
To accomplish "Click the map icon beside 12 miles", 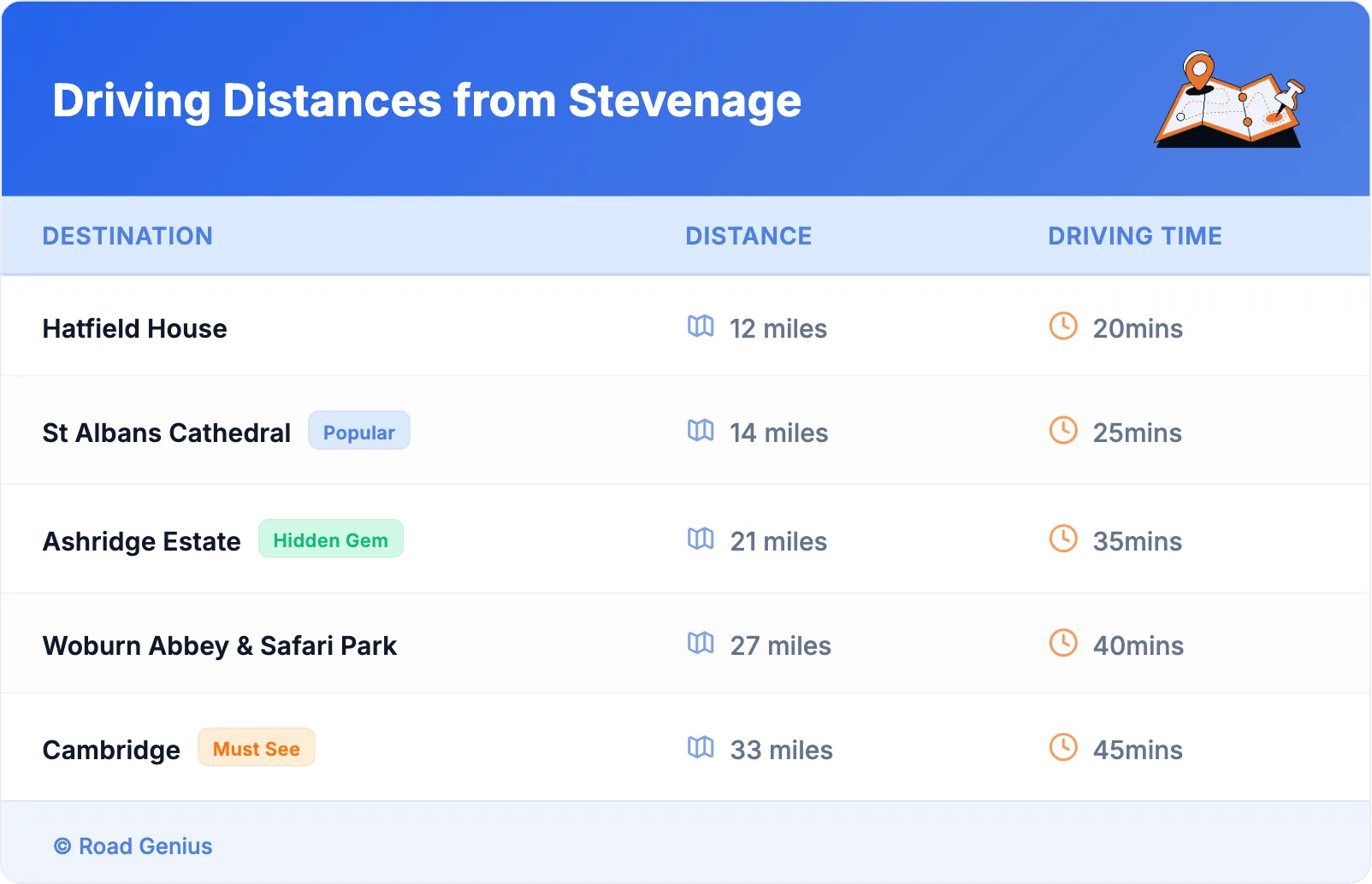I will [701, 327].
